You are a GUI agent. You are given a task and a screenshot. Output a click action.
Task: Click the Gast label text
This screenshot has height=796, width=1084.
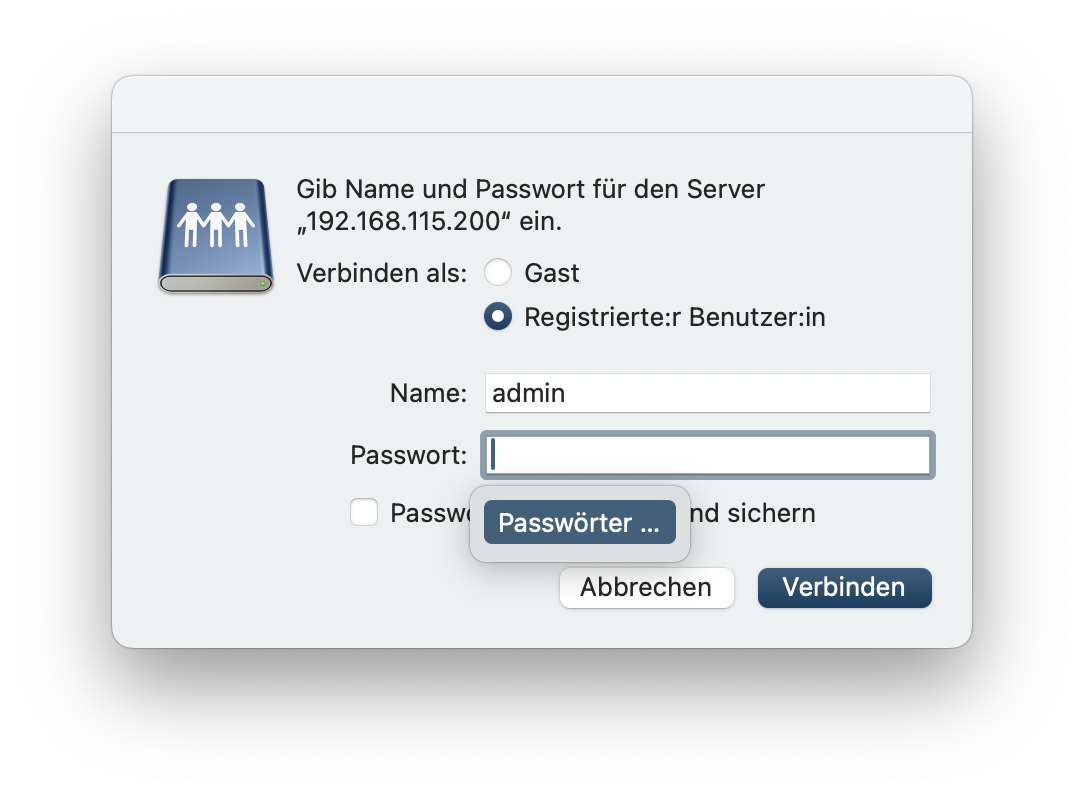pyautogui.click(x=551, y=273)
